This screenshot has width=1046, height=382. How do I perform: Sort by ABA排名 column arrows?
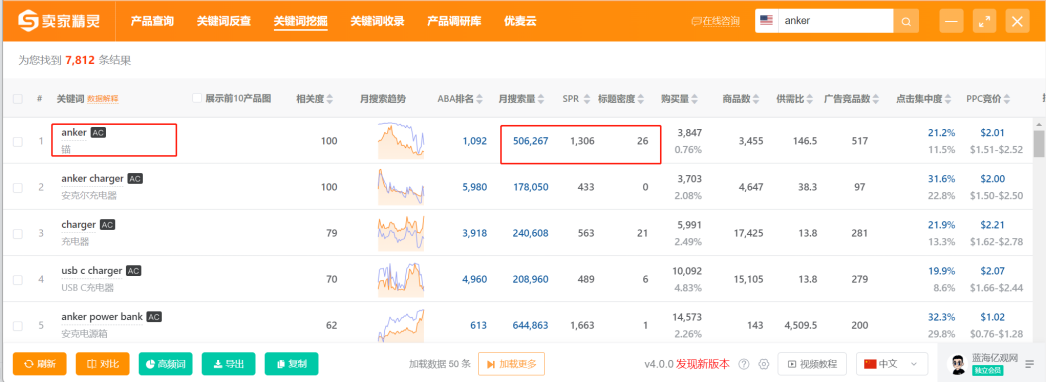tap(479, 99)
